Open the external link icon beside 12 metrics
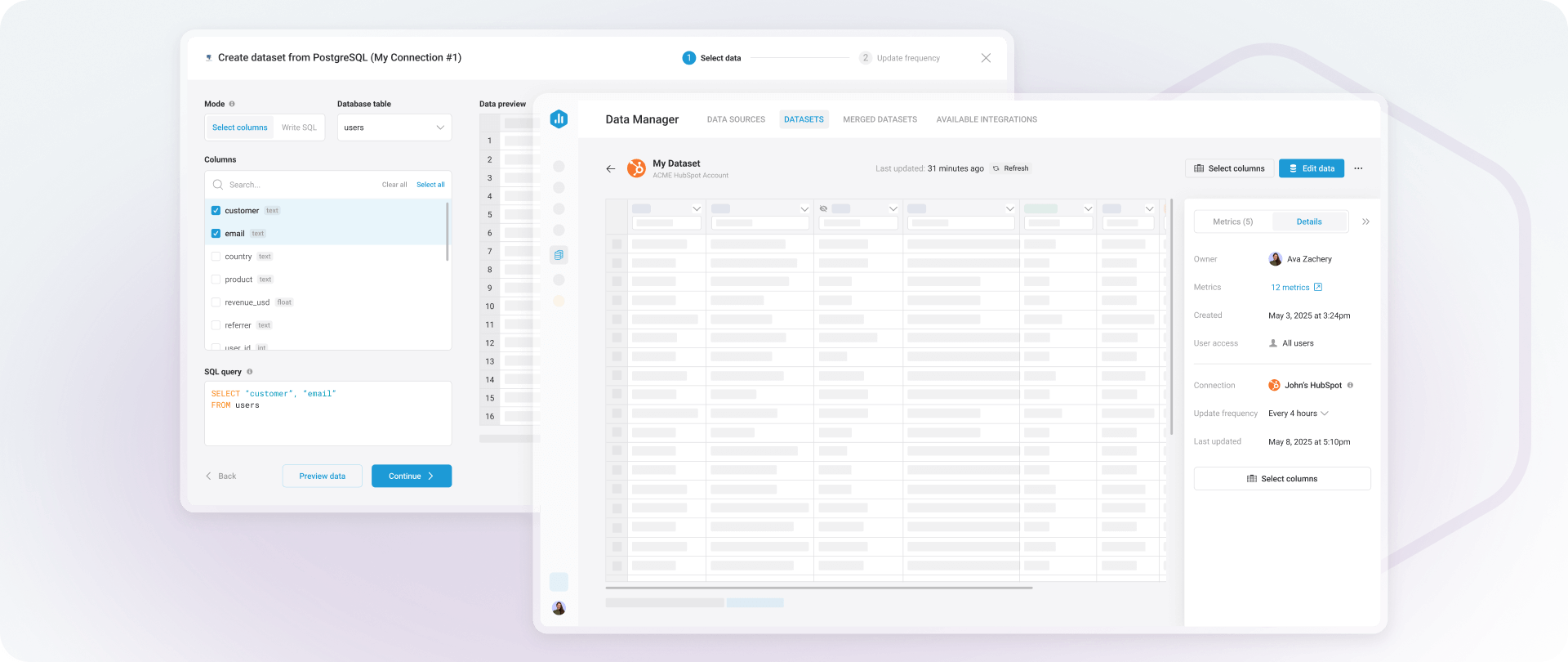 point(1317,287)
